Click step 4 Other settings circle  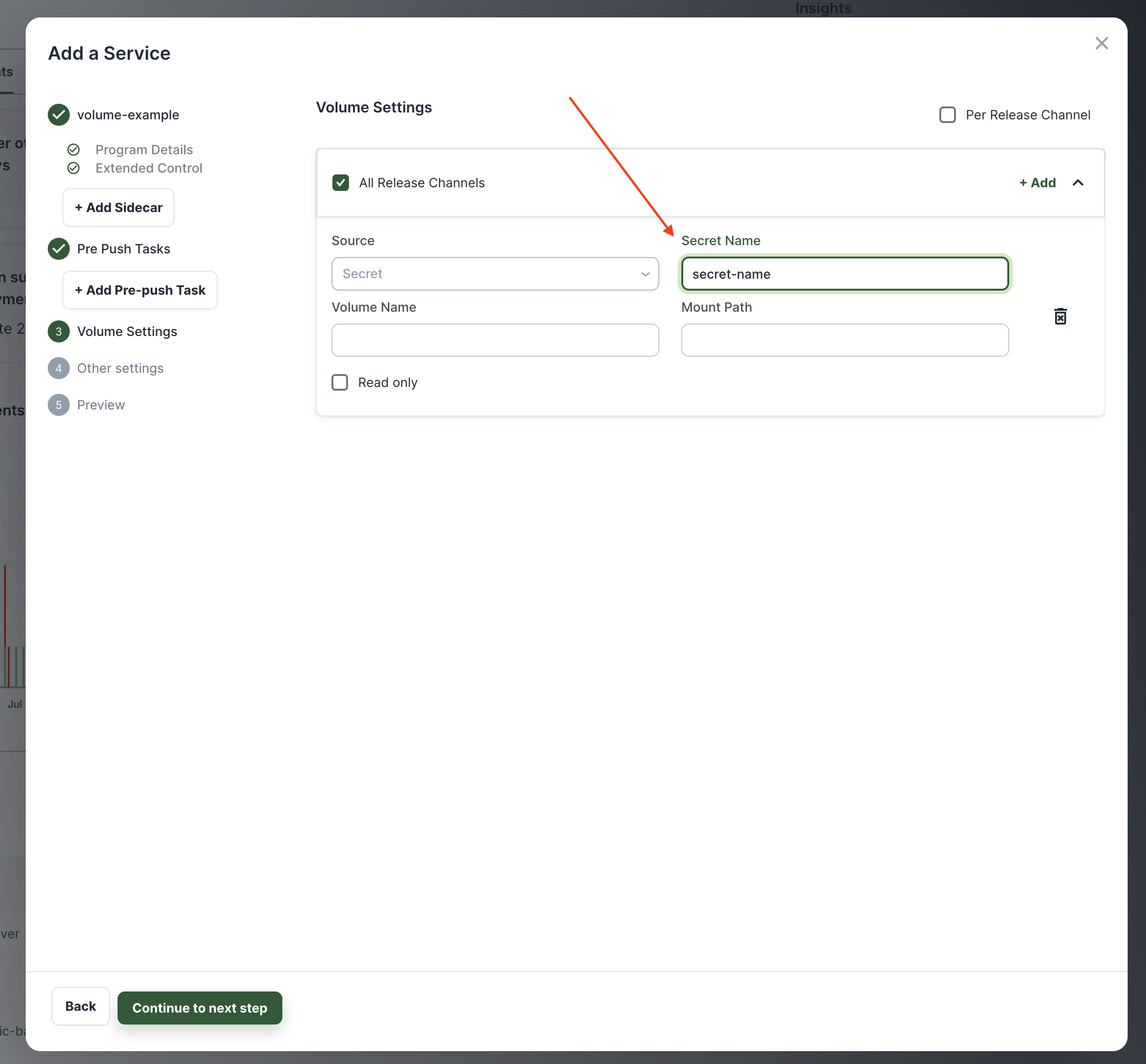coord(59,369)
